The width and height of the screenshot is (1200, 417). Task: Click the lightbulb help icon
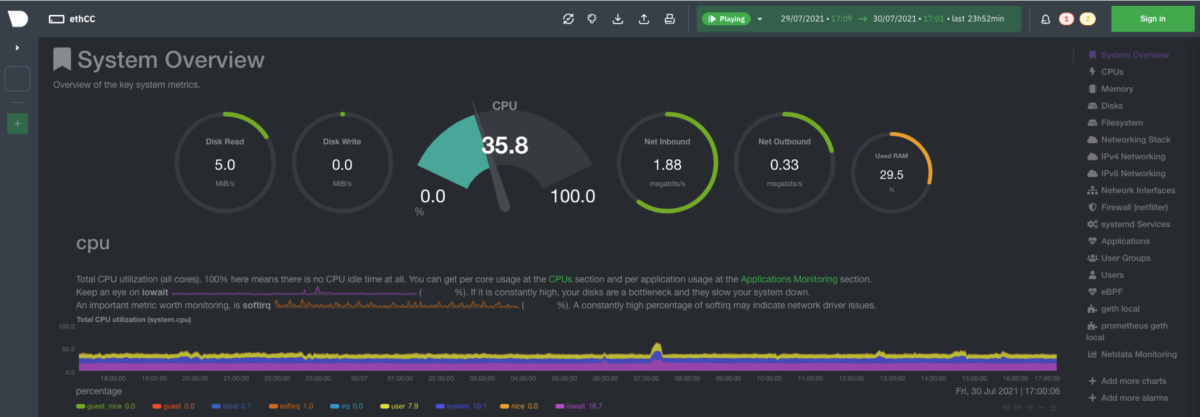[x=593, y=18]
